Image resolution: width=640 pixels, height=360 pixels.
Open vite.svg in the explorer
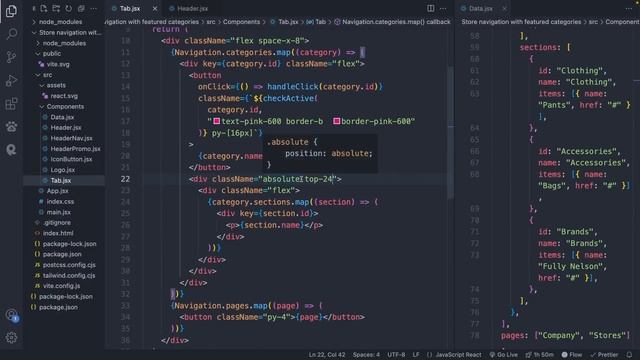tap(58, 64)
